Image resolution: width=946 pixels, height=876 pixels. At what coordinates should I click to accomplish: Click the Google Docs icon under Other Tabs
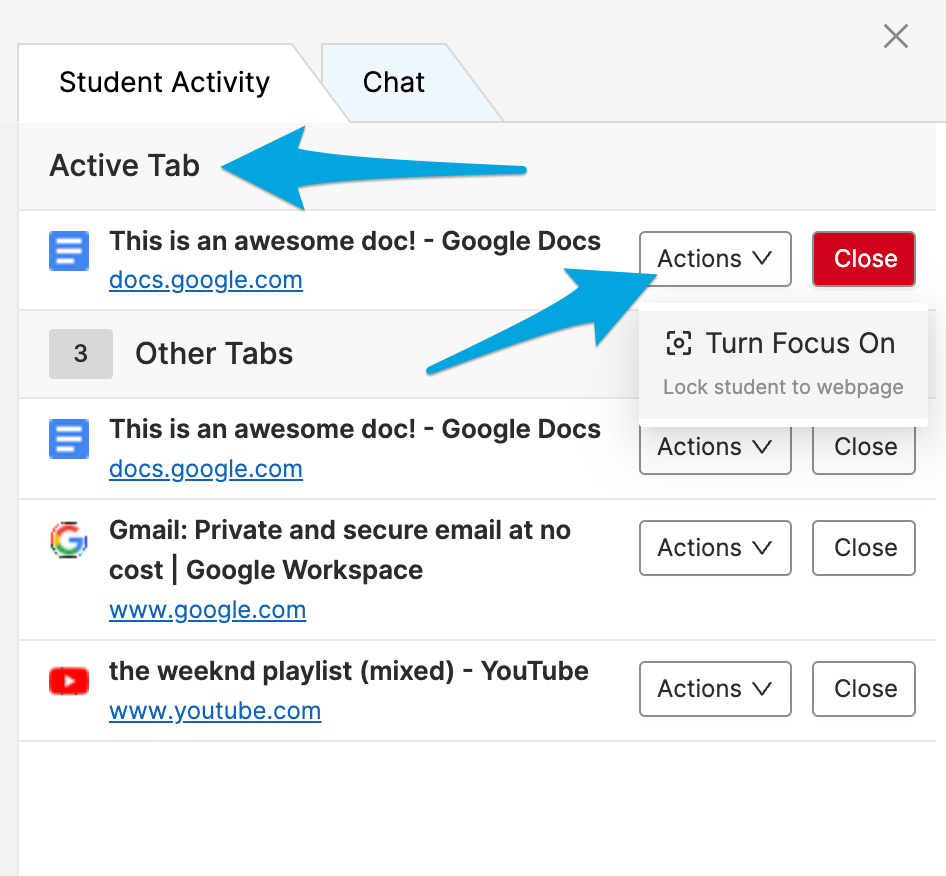tap(68, 439)
